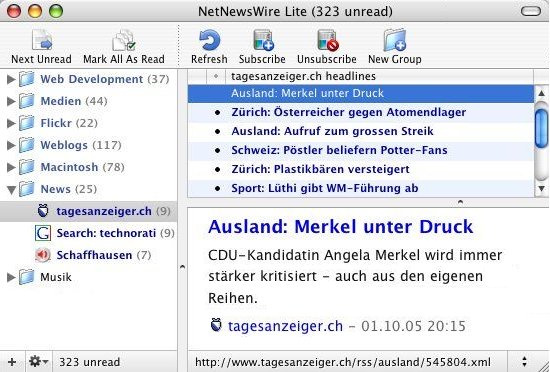Open the gear action menu
Viewport: 550px width, 372px height.
(38, 361)
